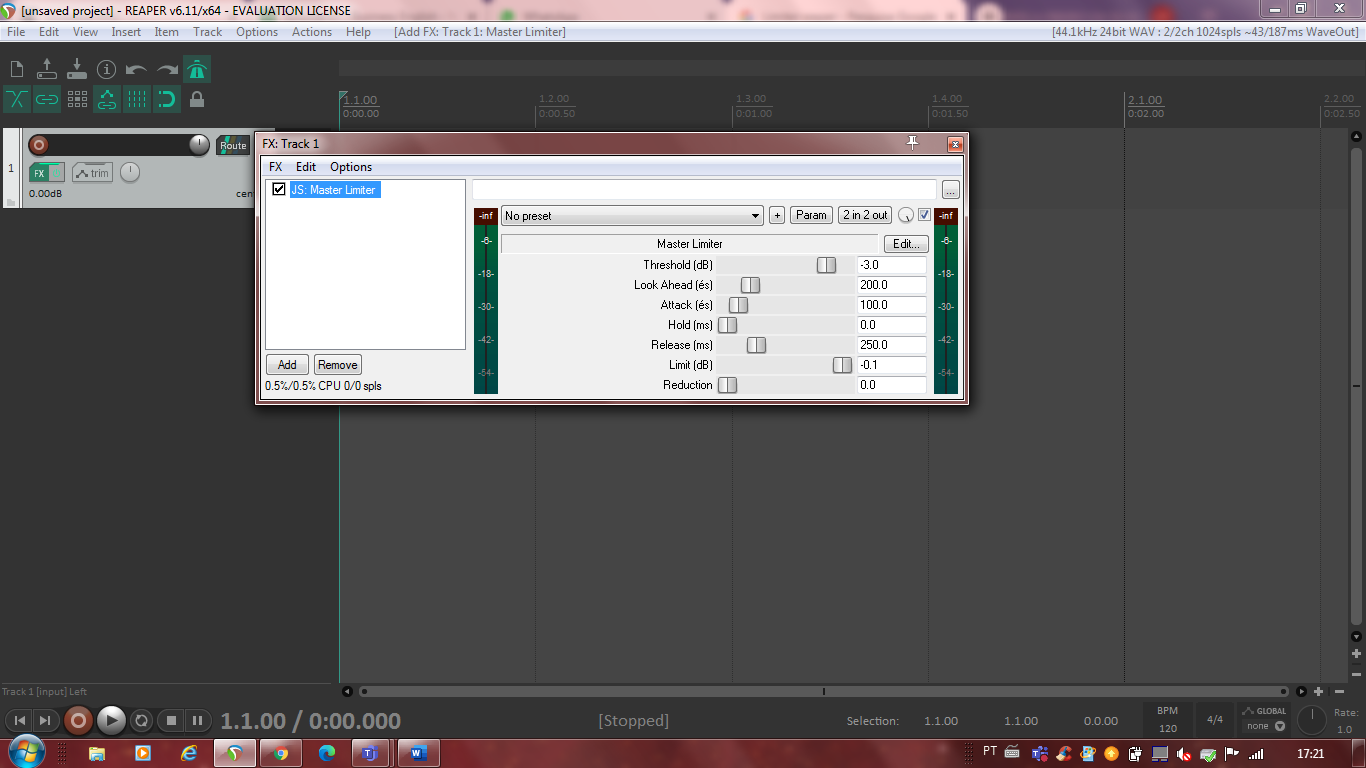Open Edit menu in FX window
The image size is (1366, 768).
click(x=306, y=167)
